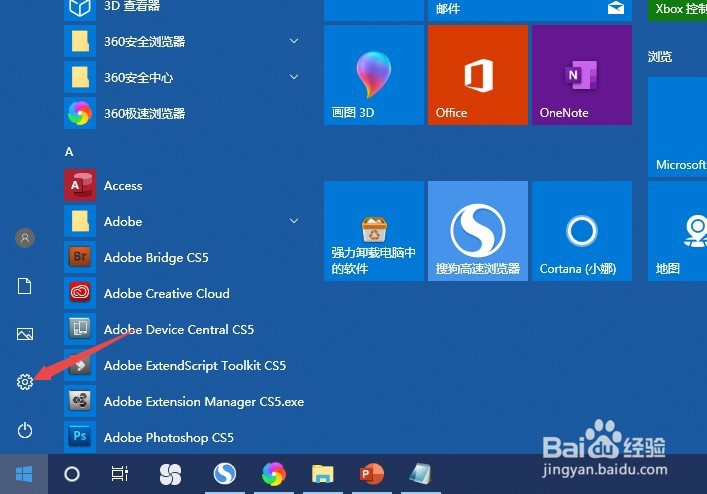Viewport: 707px width, 494px height.
Task: Open the 360安全中心 folder
Action: (185, 77)
